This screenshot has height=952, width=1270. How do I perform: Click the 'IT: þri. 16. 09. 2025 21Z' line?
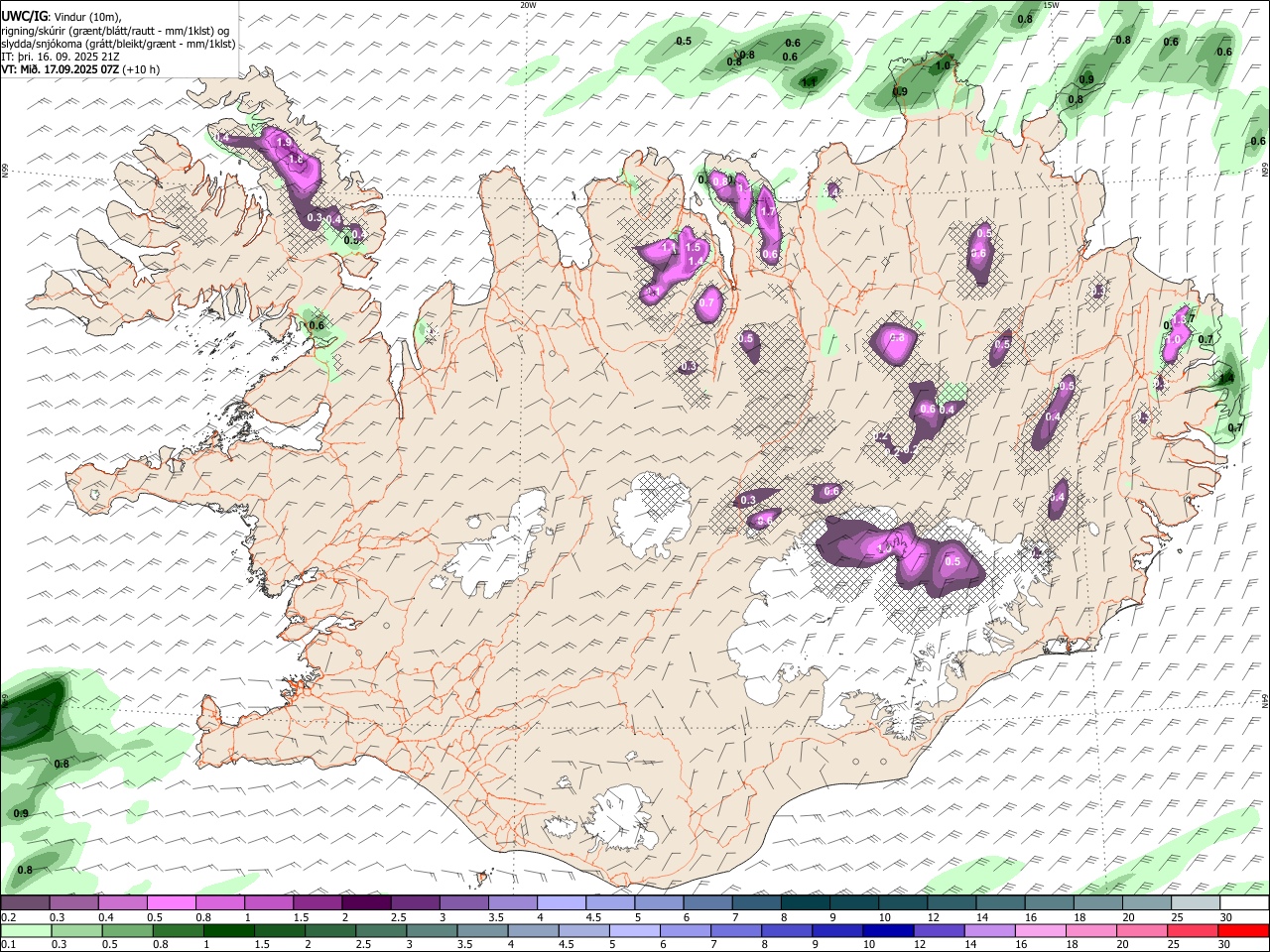coord(61,57)
